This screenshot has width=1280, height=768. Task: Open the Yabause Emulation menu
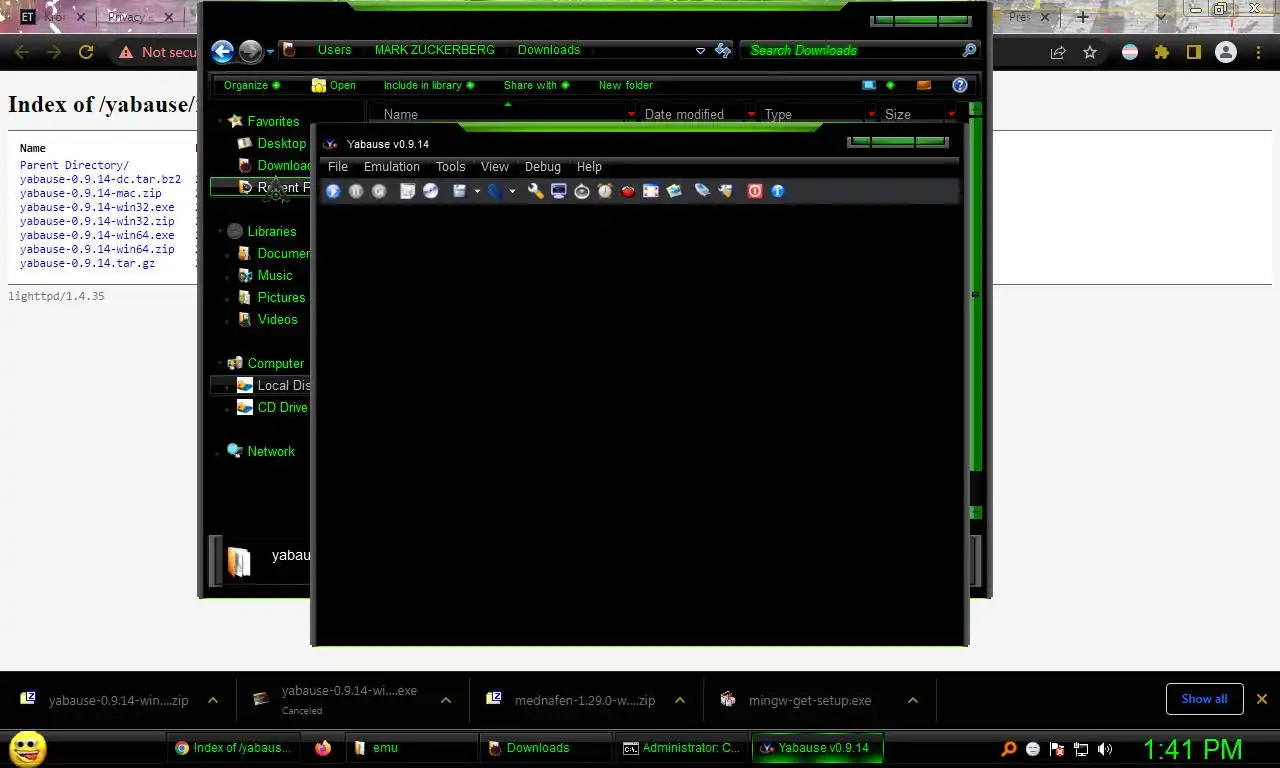click(392, 167)
